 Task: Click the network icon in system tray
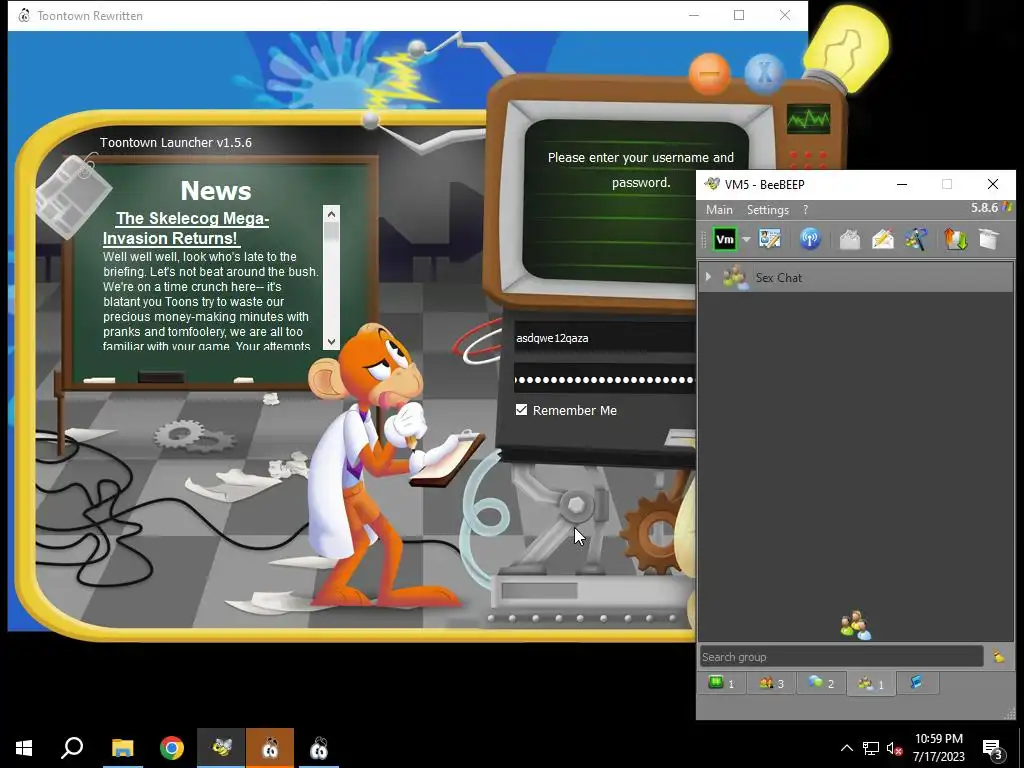(871, 748)
